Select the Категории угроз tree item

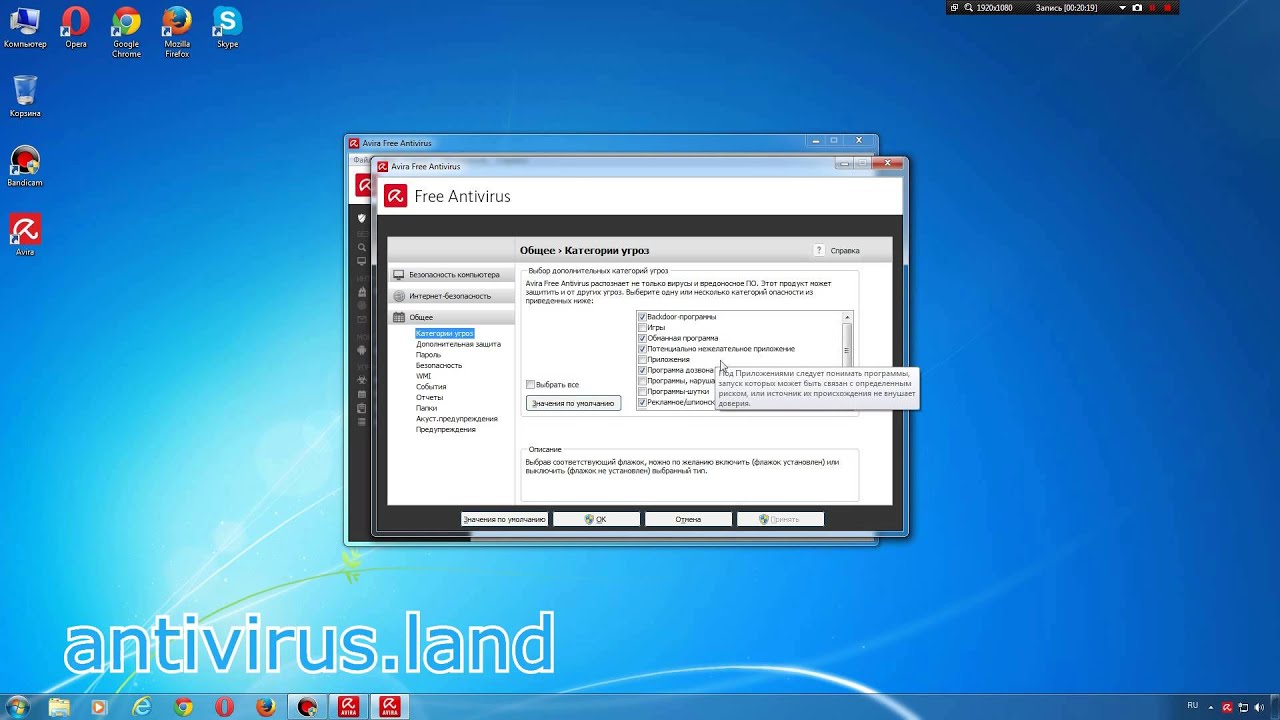[x=445, y=333]
